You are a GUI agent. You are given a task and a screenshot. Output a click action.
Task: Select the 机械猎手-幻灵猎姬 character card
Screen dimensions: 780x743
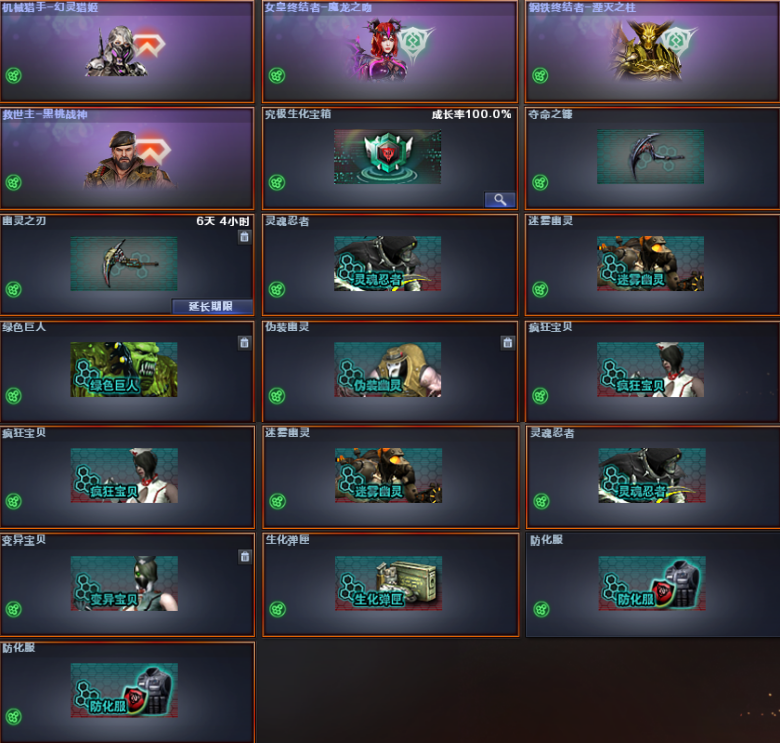coord(127,51)
